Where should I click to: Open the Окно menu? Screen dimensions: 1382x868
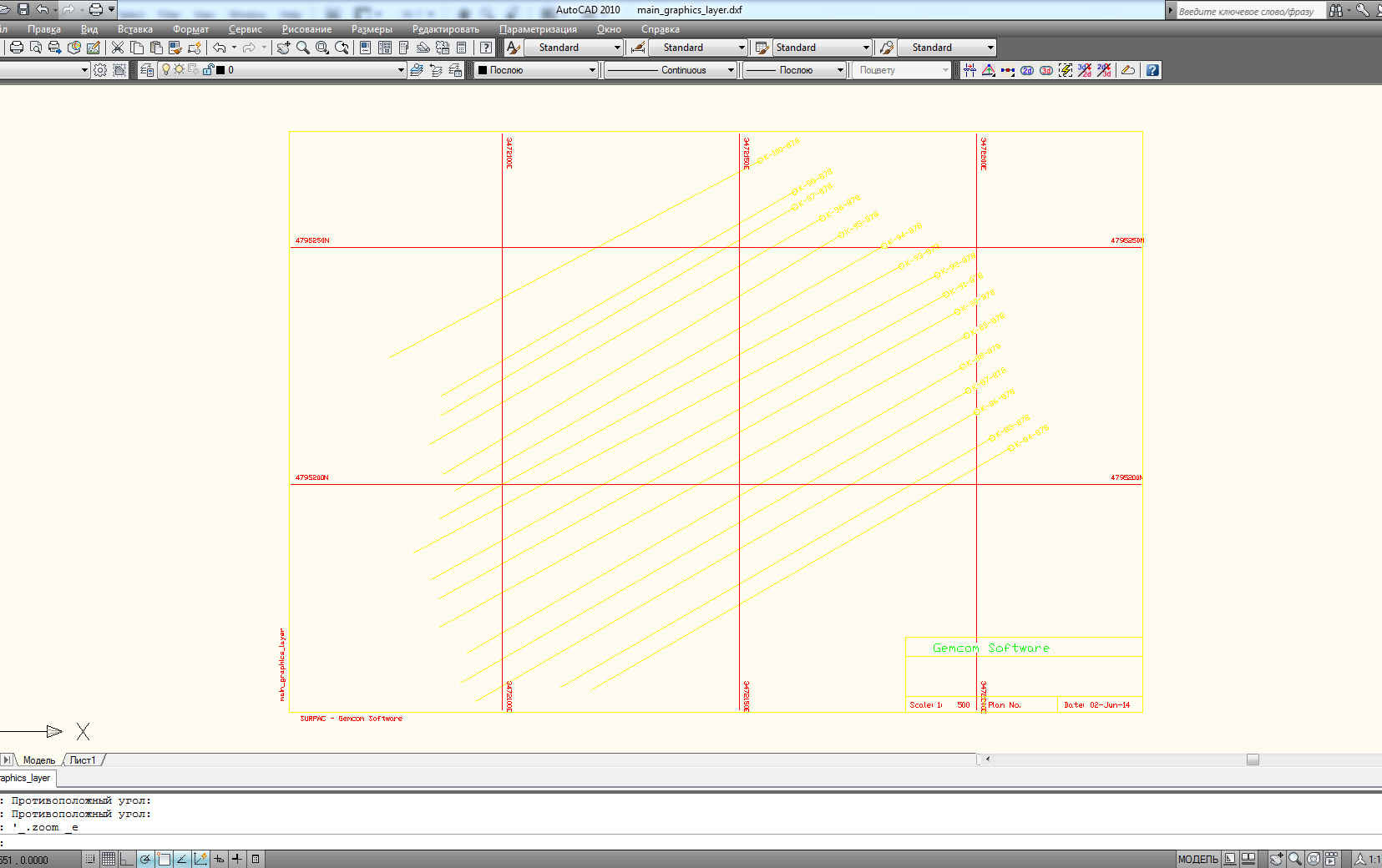[609, 29]
